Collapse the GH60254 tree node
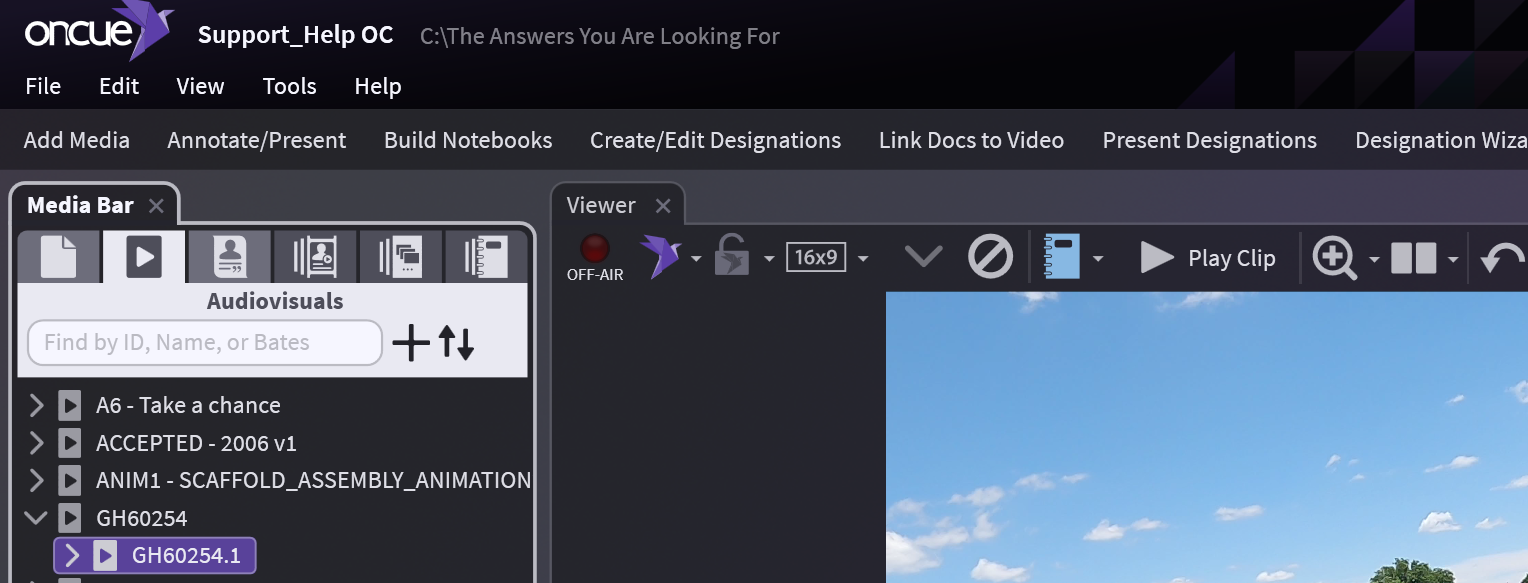The height and width of the screenshot is (583, 1528). (37, 518)
